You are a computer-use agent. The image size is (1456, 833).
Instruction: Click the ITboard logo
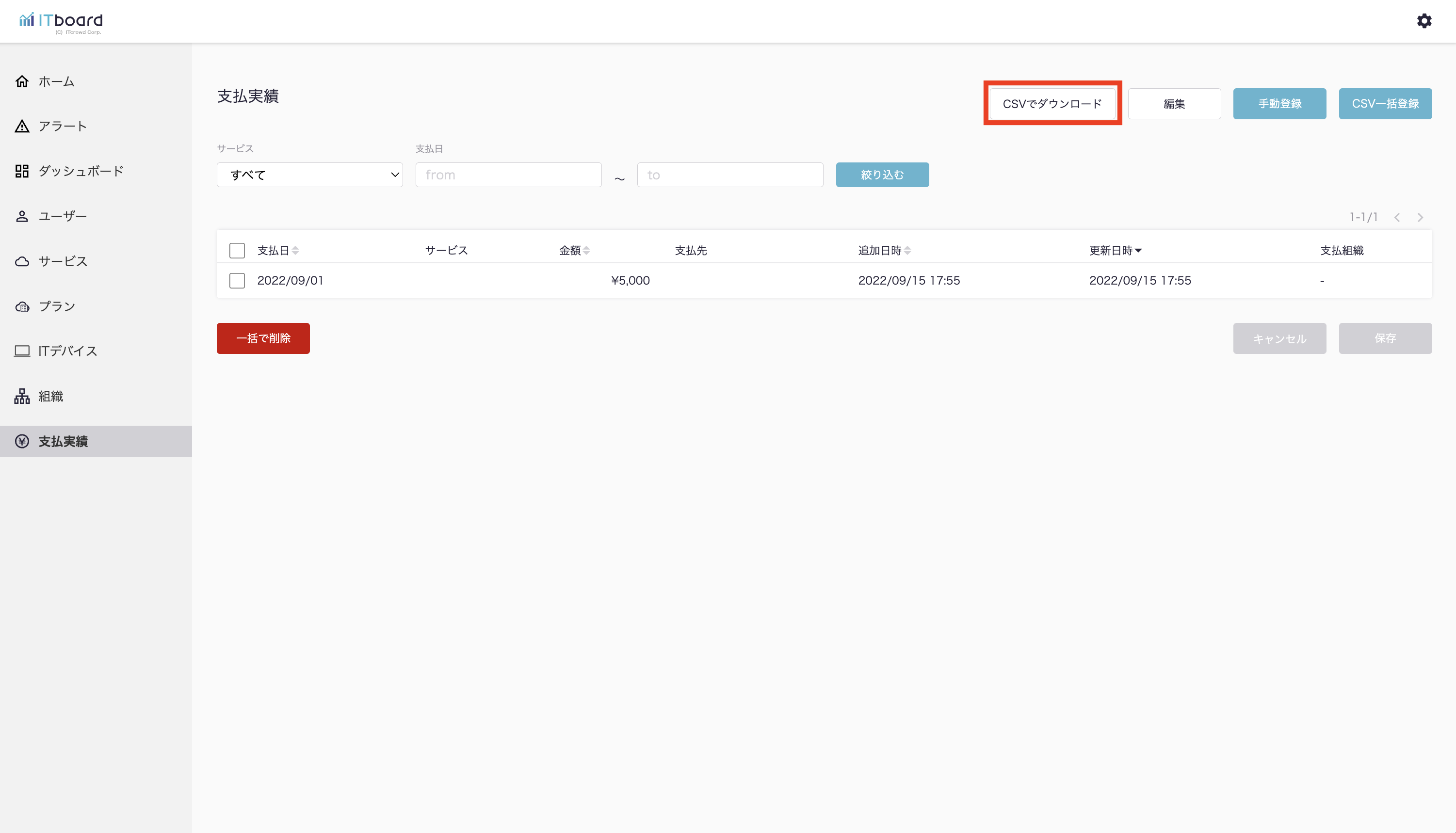[x=61, y=22]
